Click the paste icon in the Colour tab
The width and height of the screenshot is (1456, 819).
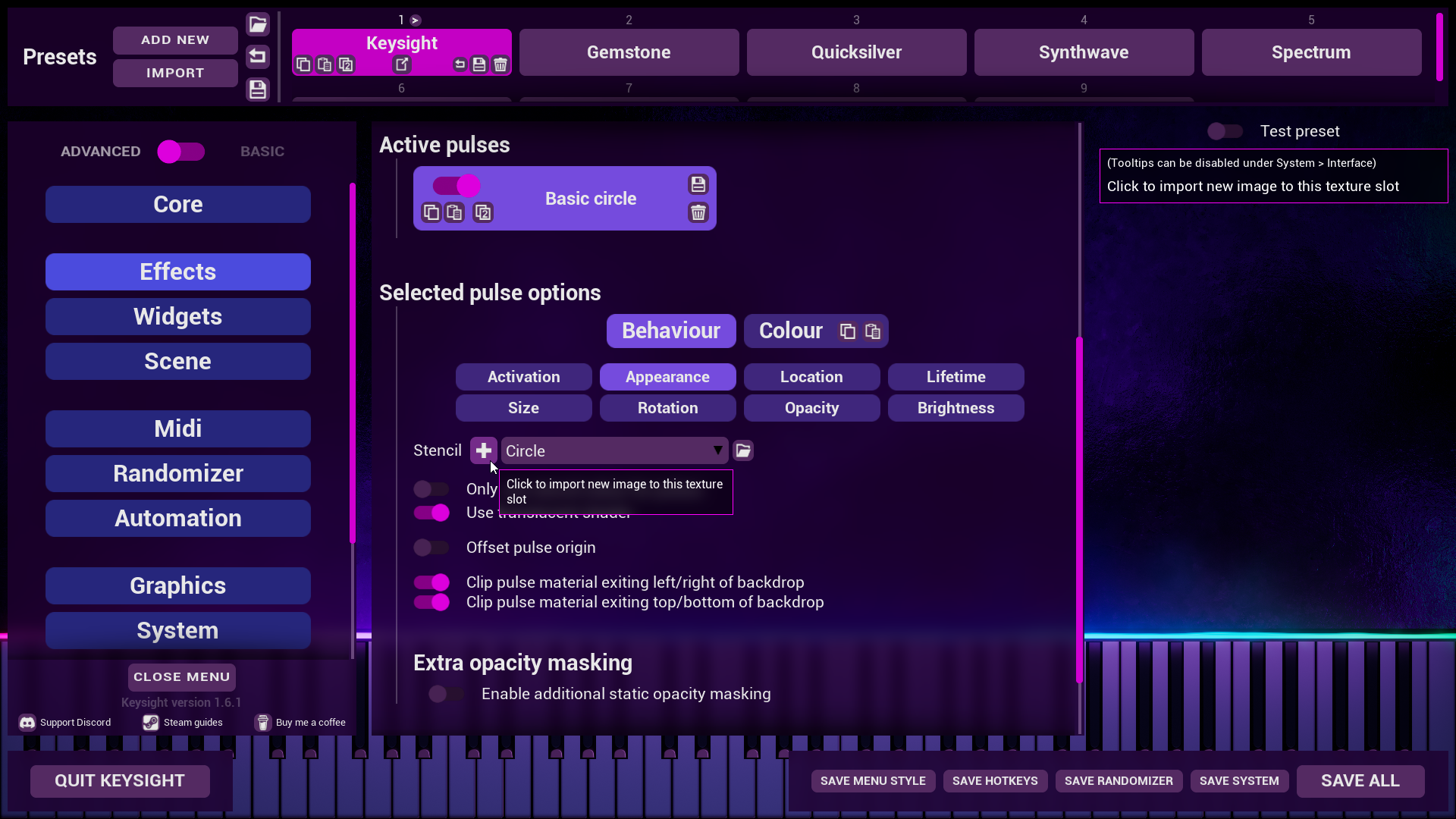tap(873, 331)
